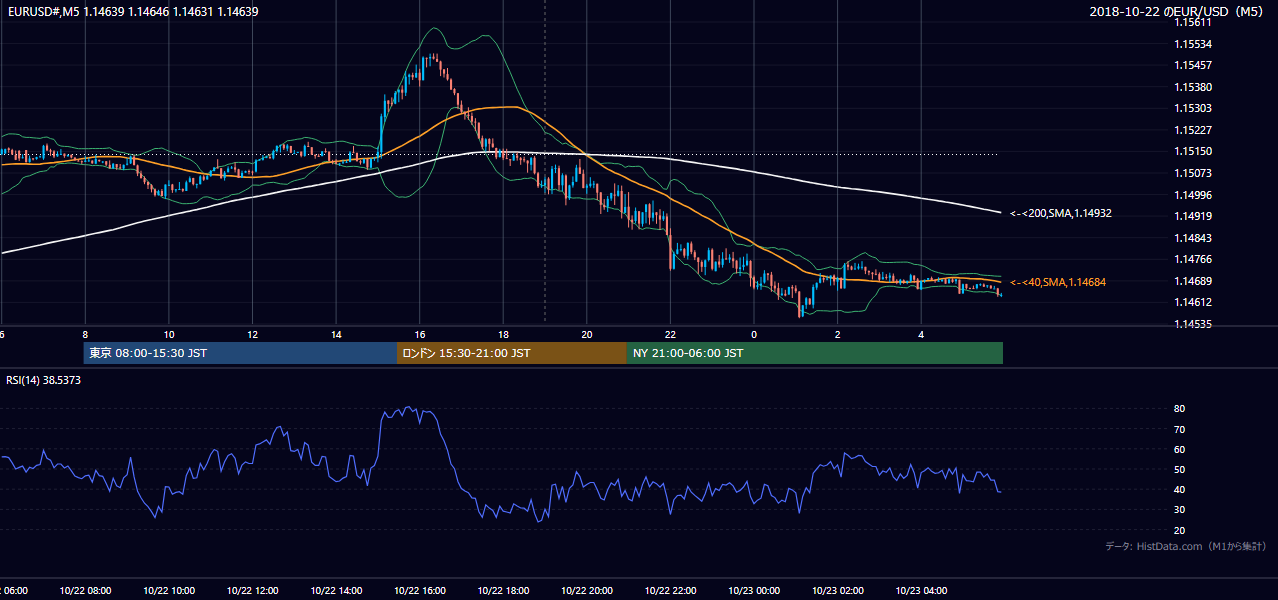Click the hour label 14 under the price chart
Image resolution: width=1278 pixels, height=600 pixels.
click(x=336, y=334)
